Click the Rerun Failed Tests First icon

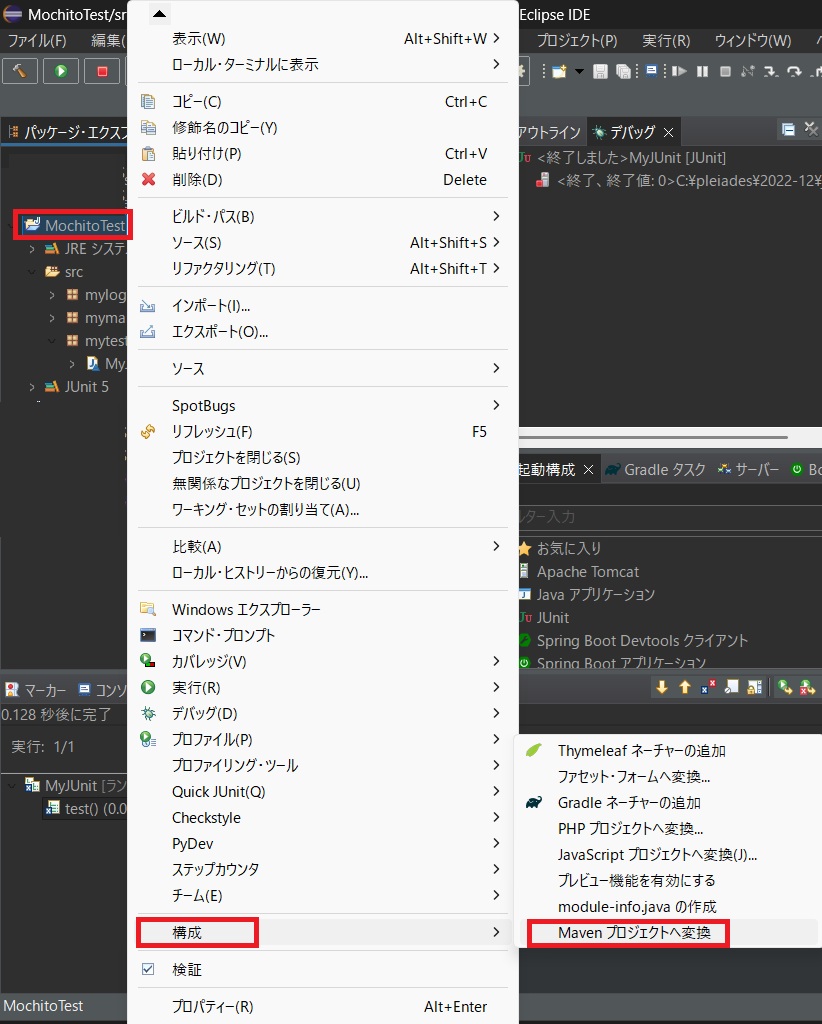[x=808, y=687]
